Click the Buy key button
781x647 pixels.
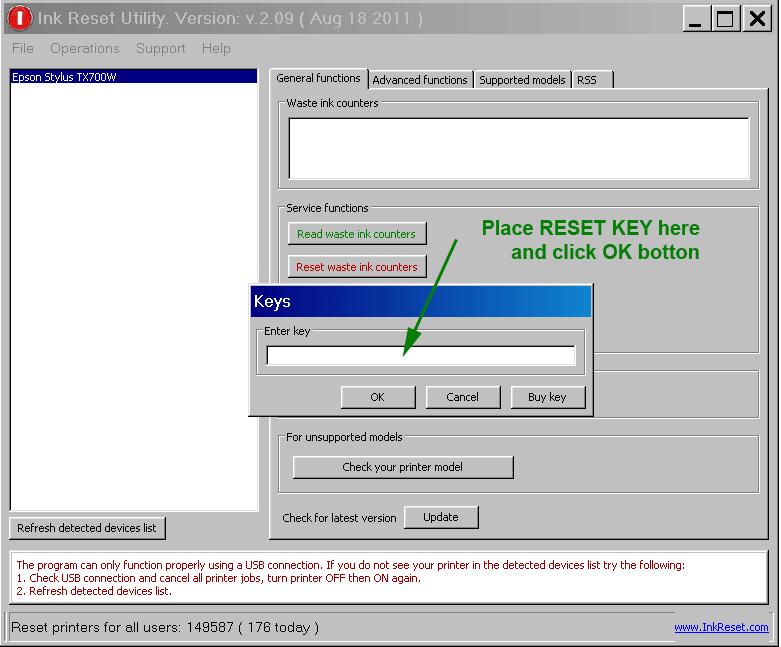tap(547, 397)
